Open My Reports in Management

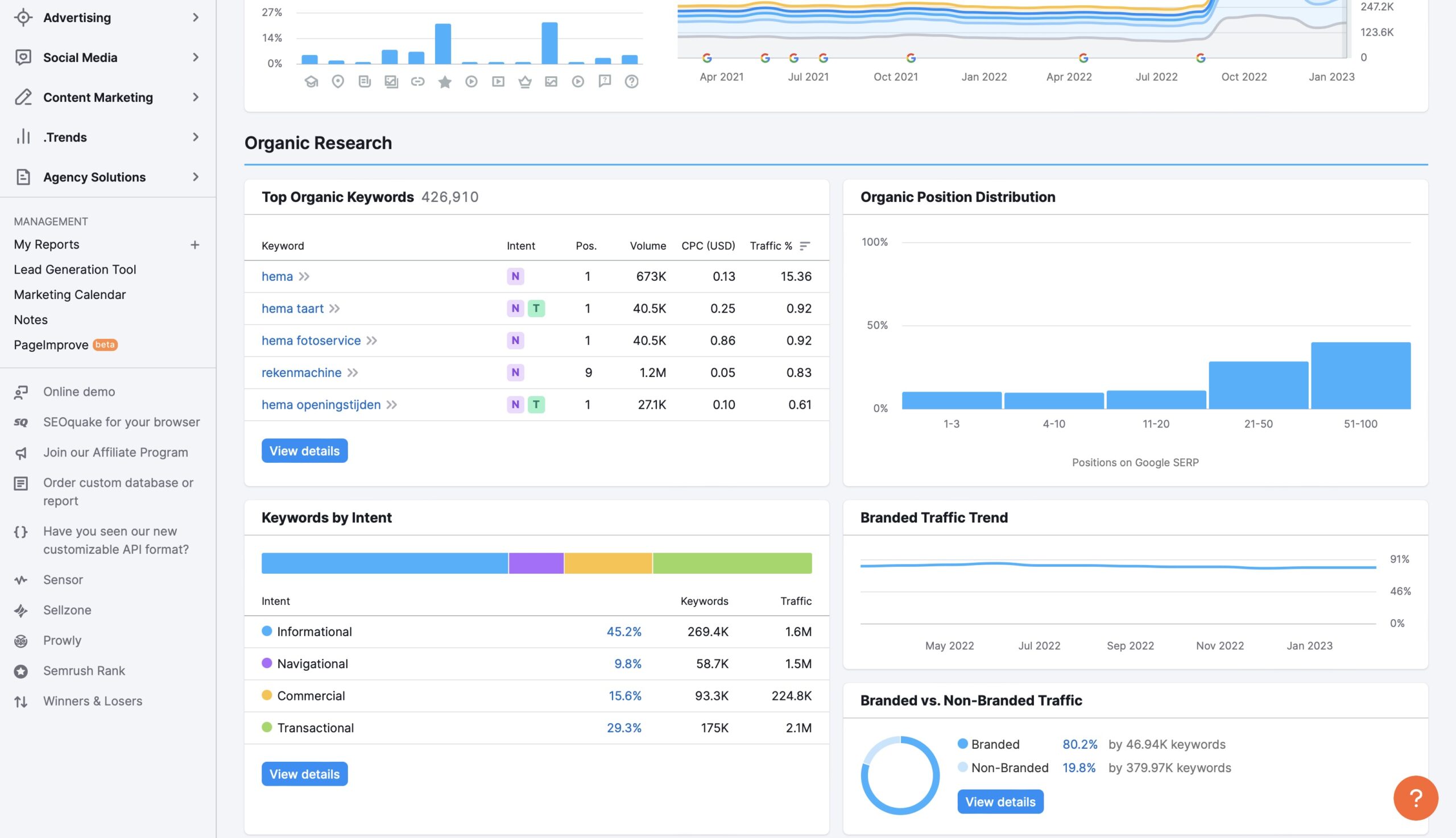(47, 244)
